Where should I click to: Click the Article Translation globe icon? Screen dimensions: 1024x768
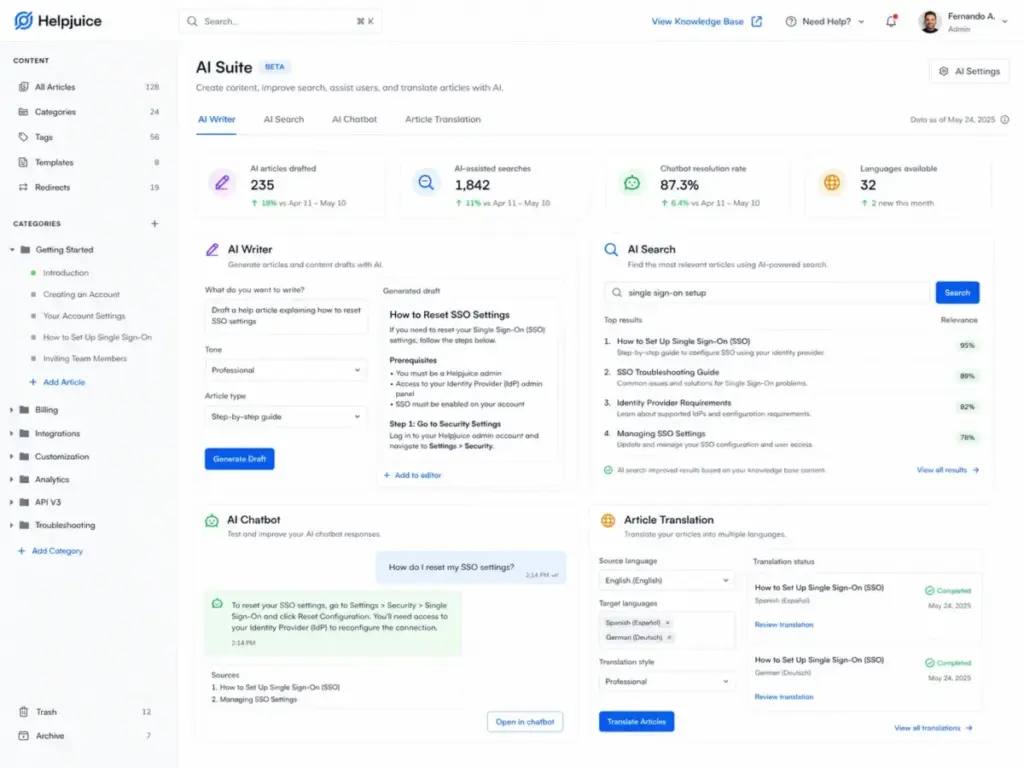[x=608, y=520]
